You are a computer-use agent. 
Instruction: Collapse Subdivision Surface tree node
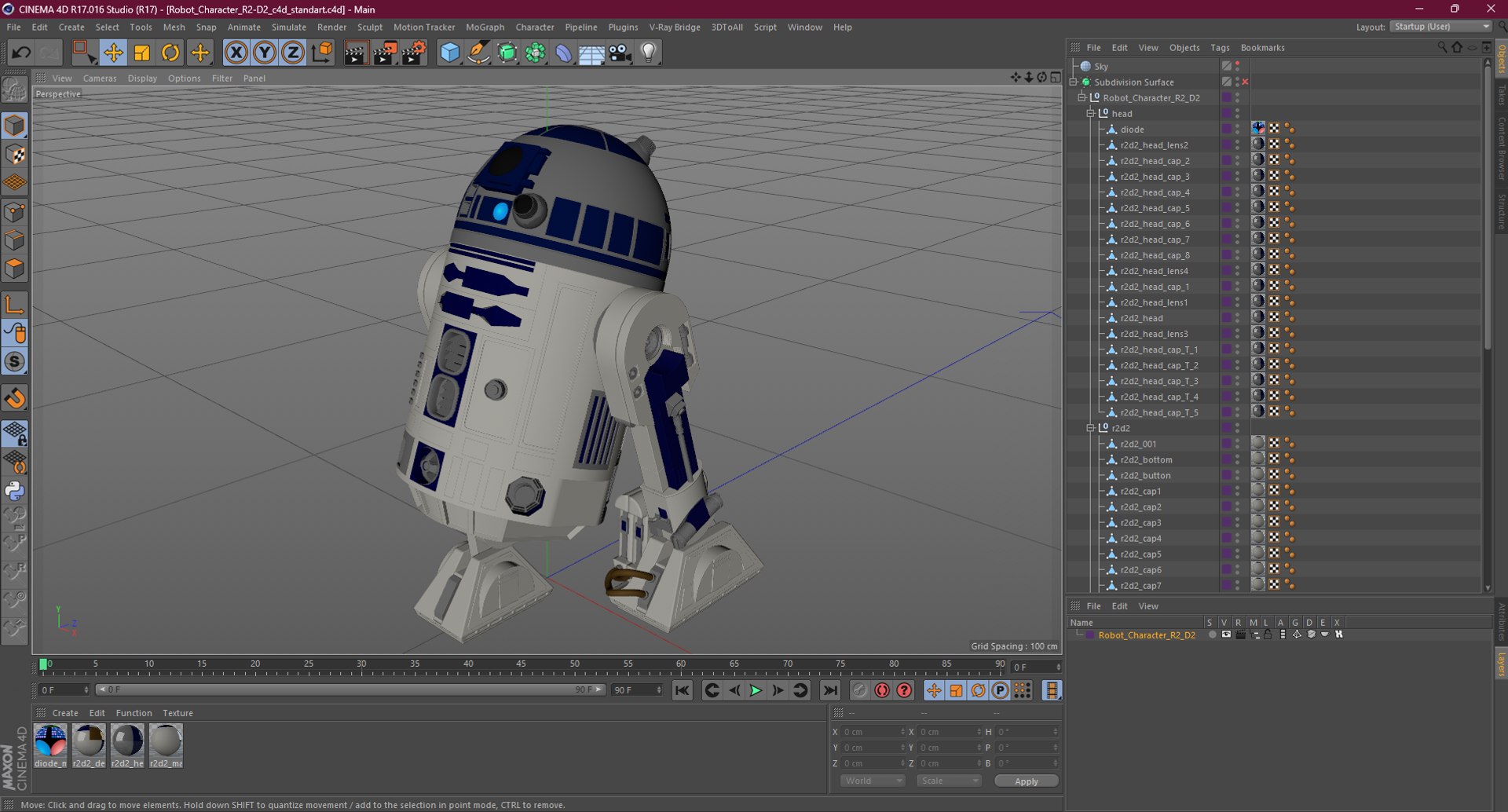click(x=1073, y=82)
